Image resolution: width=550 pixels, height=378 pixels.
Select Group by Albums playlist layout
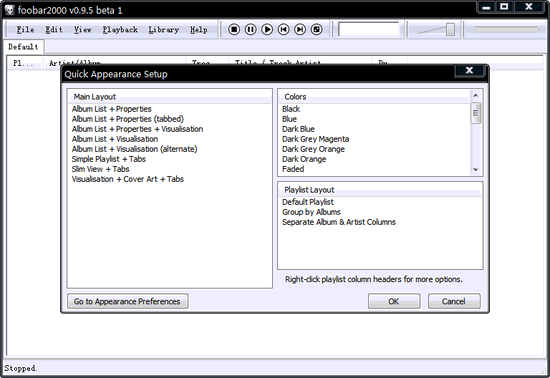click(311, 212)
